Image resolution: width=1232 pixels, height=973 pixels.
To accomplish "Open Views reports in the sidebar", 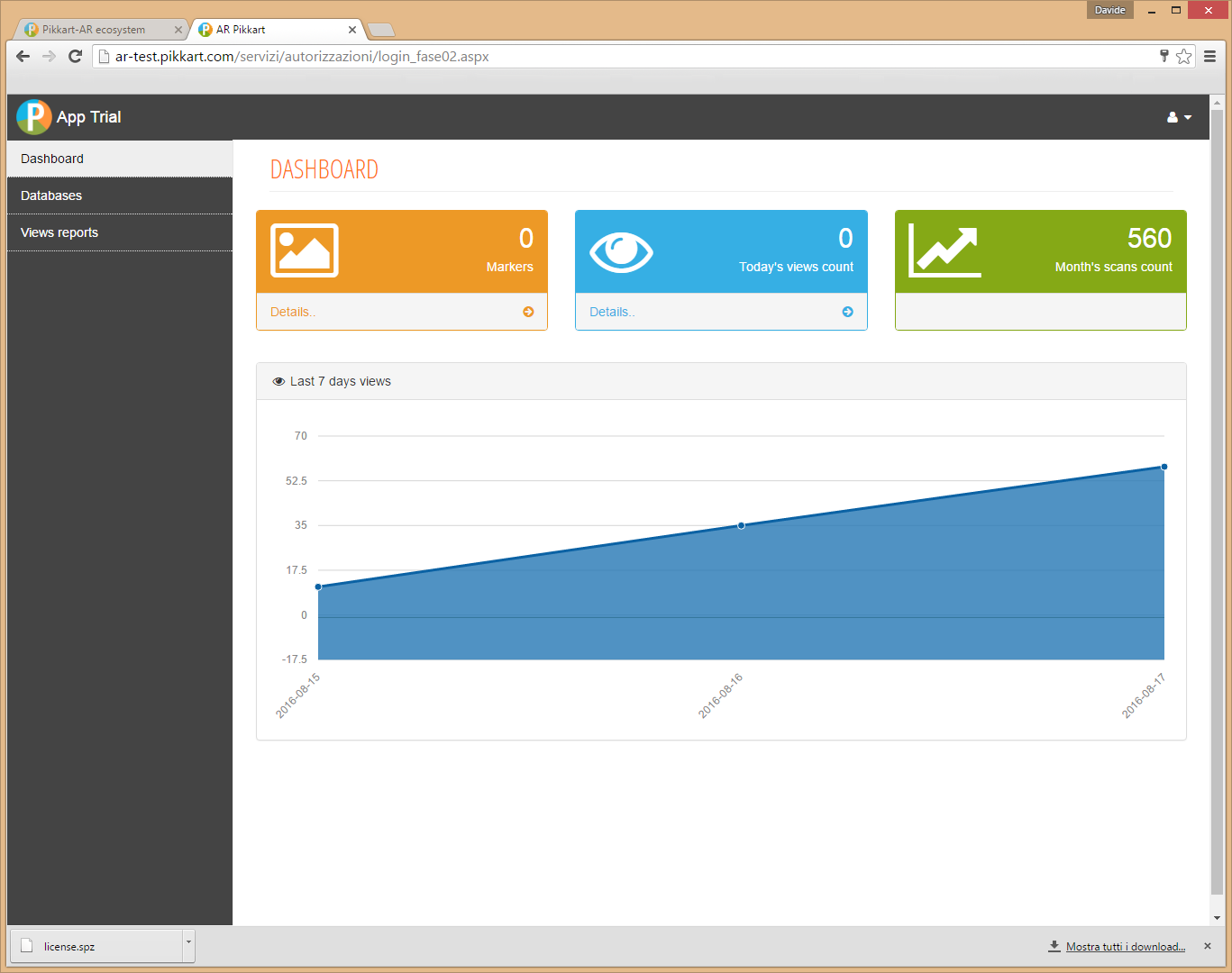I will click(120, 232).
